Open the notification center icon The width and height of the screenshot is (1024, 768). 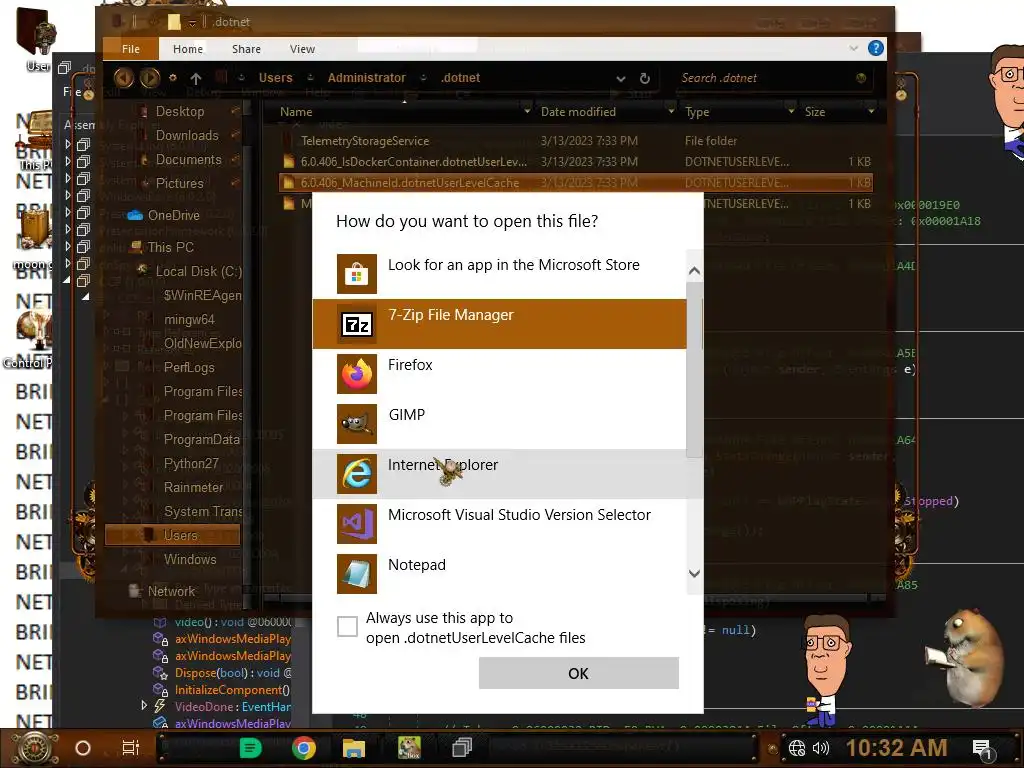click(982, 748)
